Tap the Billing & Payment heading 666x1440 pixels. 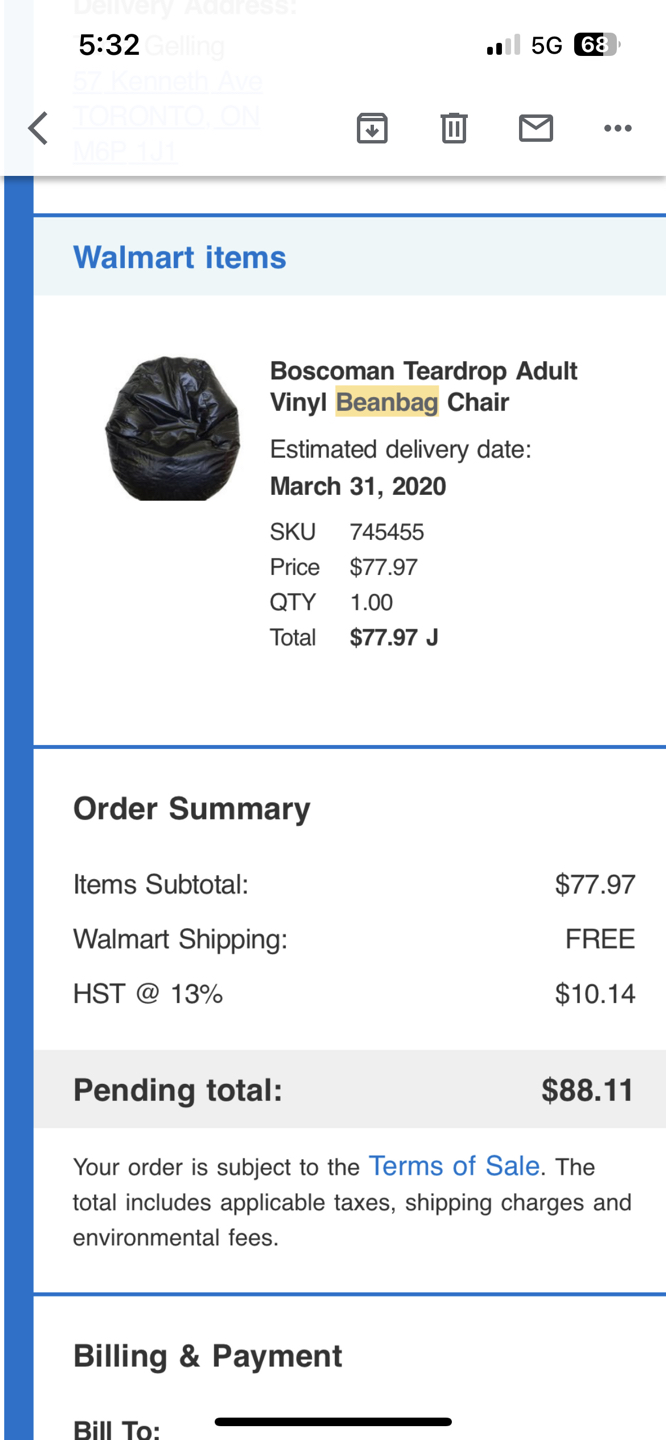click(208, 1356)
